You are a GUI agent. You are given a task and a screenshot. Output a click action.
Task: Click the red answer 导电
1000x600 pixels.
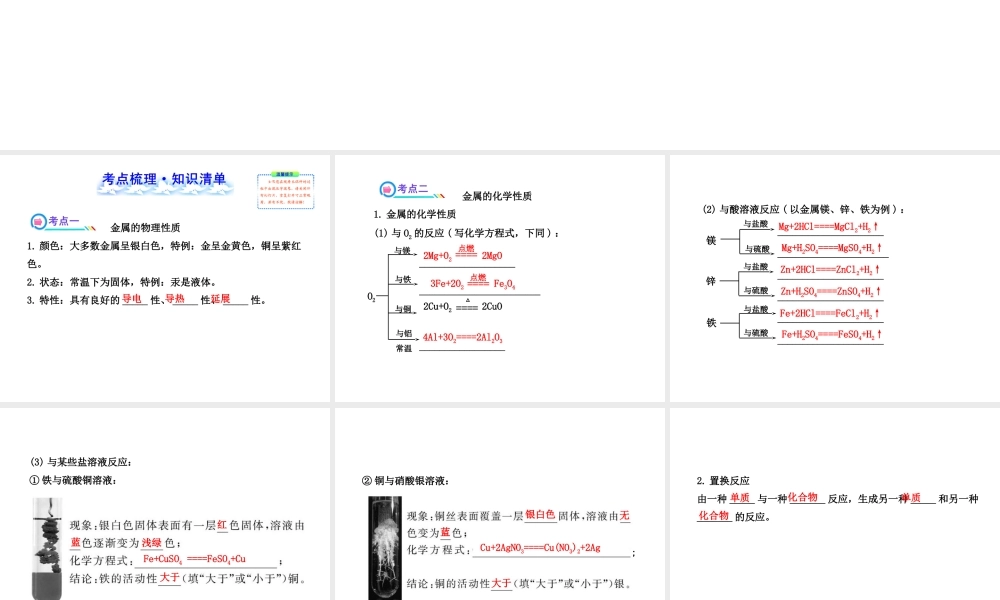132,298
